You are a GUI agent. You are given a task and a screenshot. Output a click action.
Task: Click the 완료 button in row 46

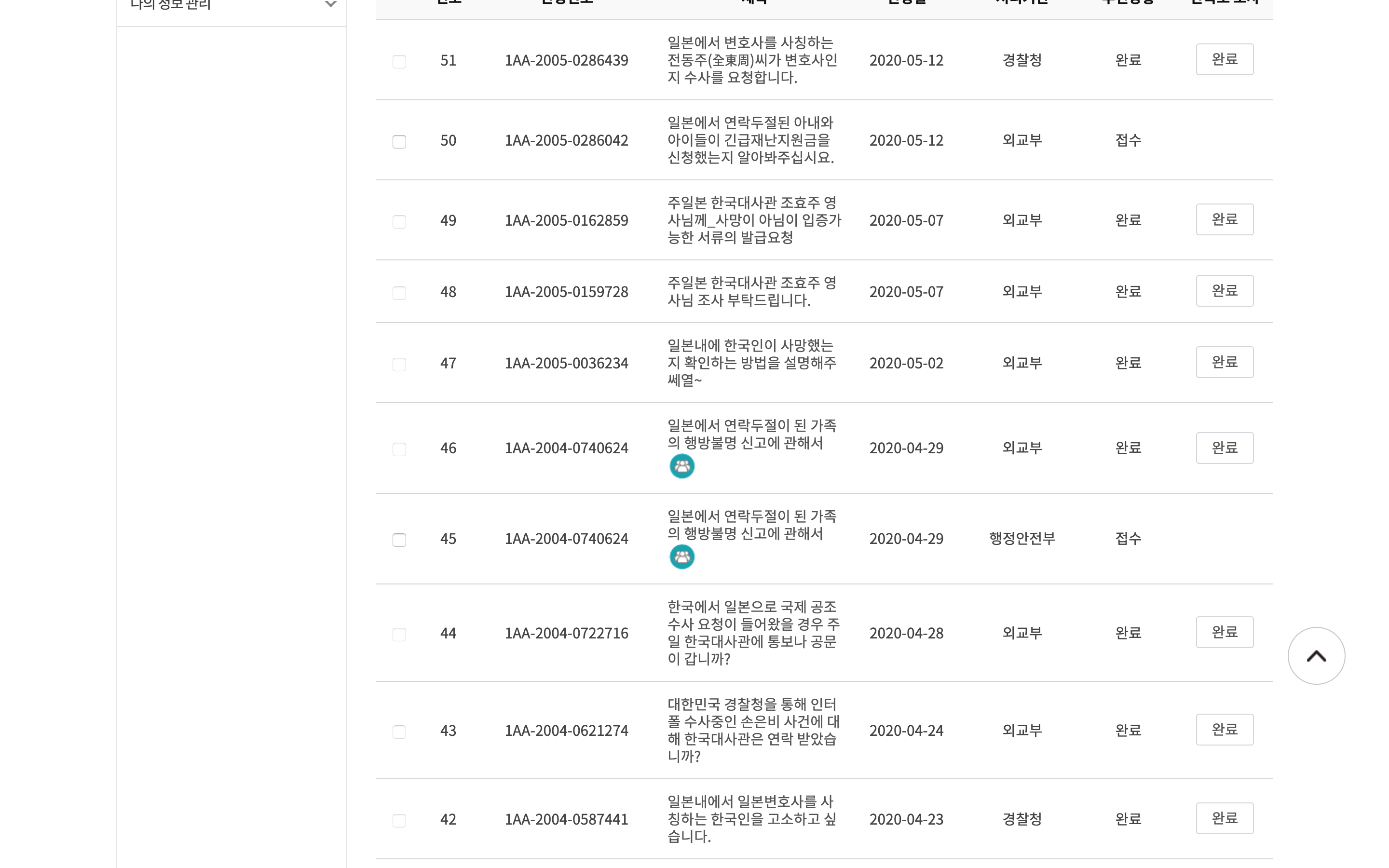1224,448
